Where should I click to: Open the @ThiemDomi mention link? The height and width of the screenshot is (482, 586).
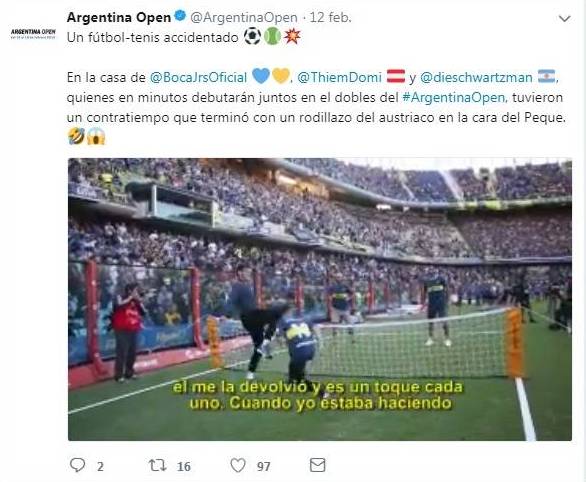pos(339,77)
